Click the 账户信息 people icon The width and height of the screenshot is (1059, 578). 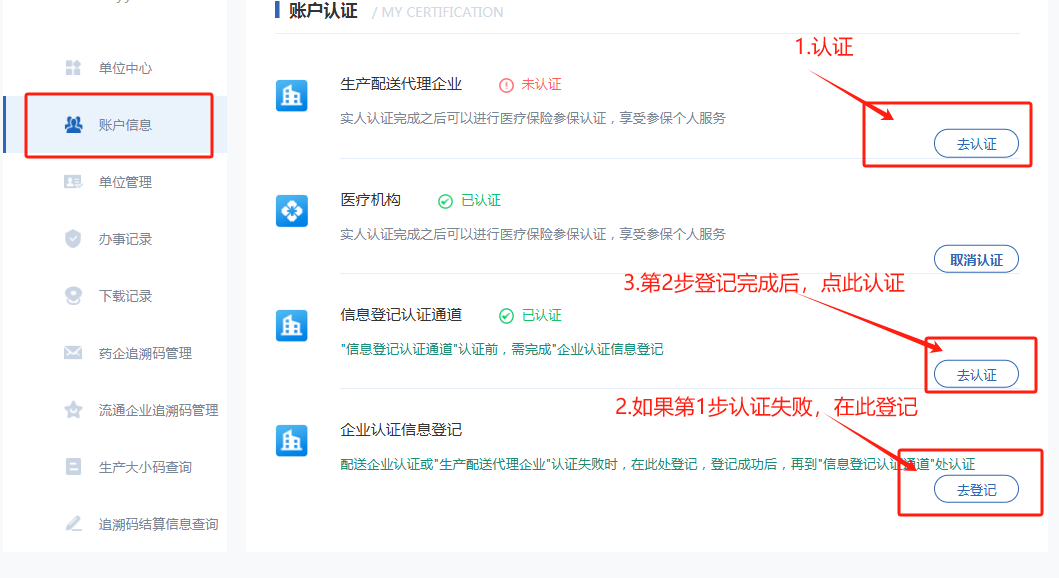click(73, 124)
